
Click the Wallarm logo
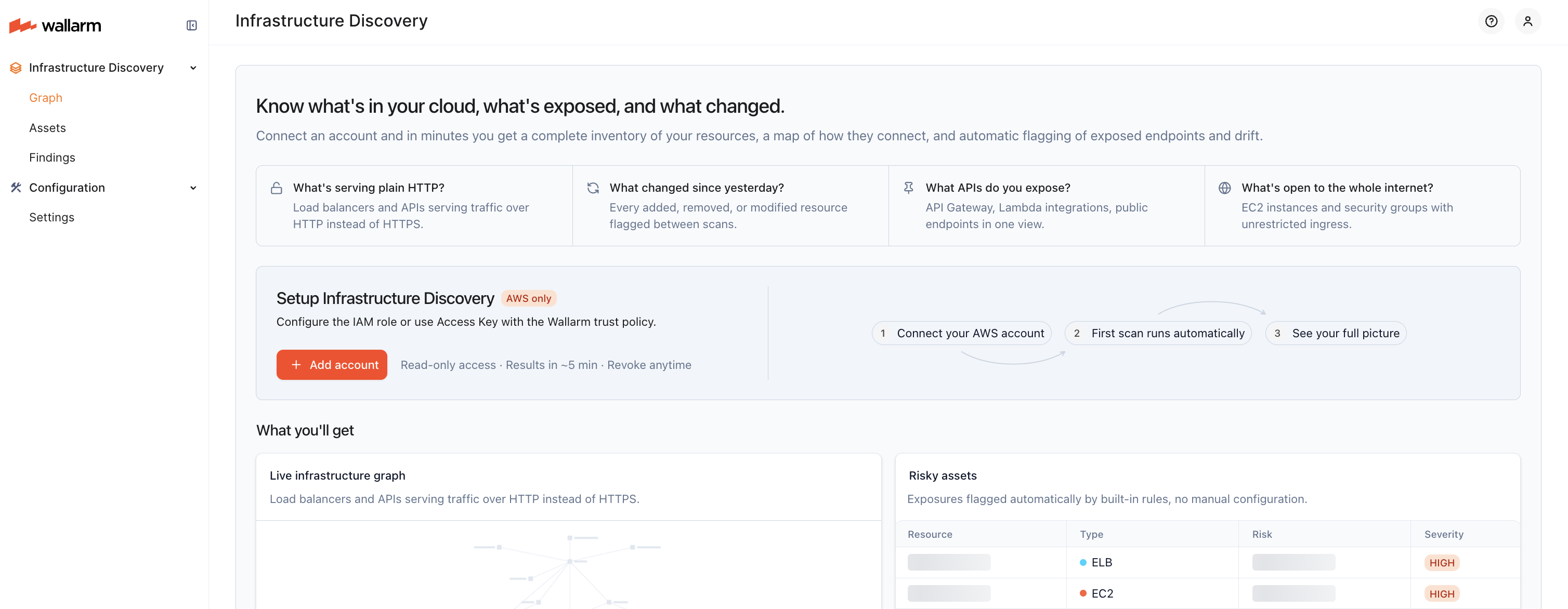[56, 25]
